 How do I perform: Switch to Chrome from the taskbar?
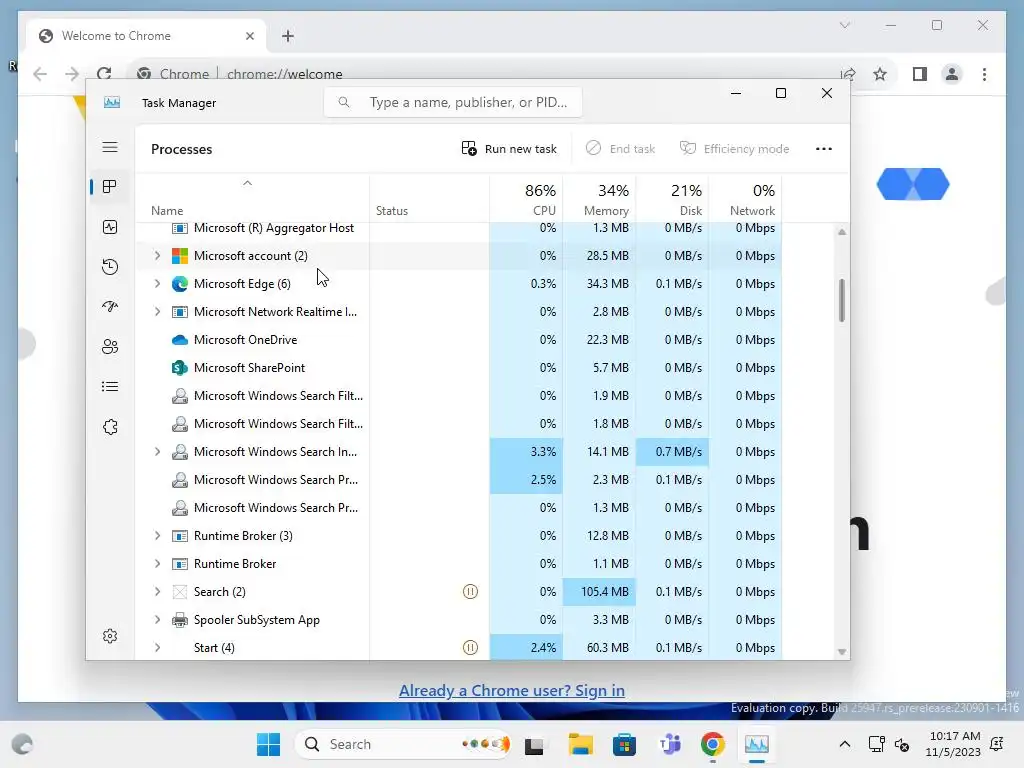pos(712,744)
